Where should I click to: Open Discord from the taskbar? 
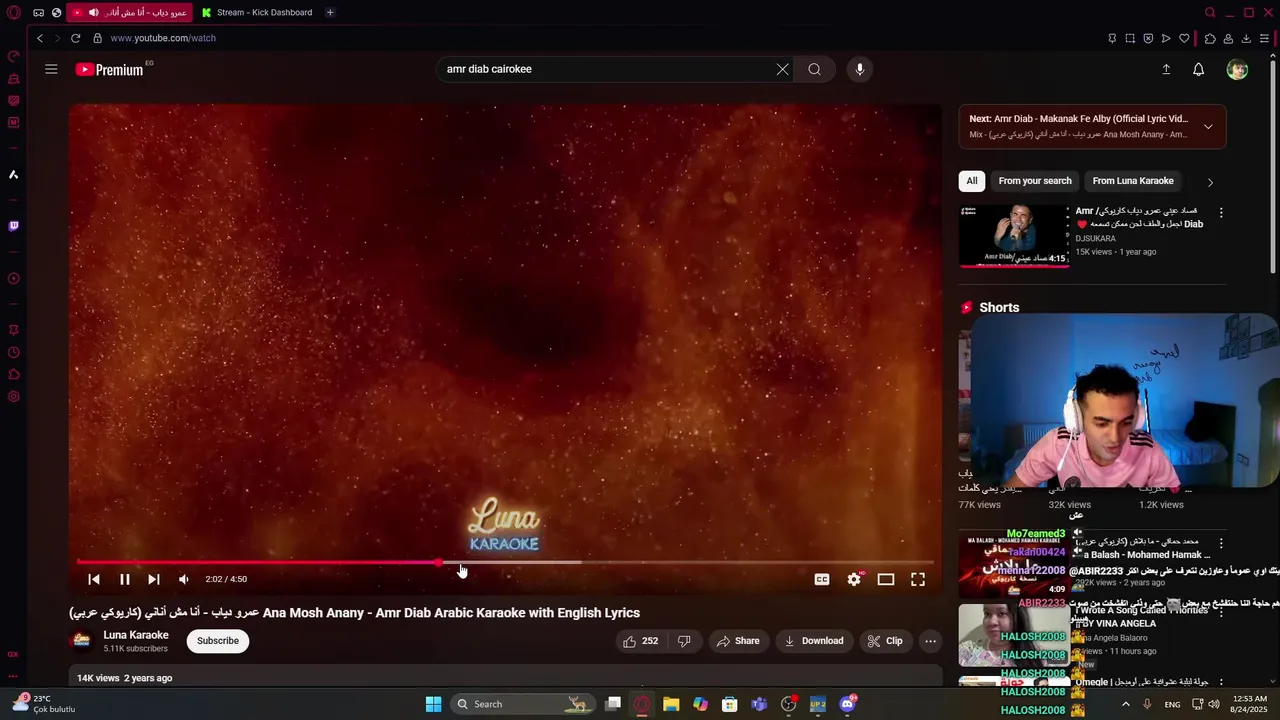click(x=848, y=704)
